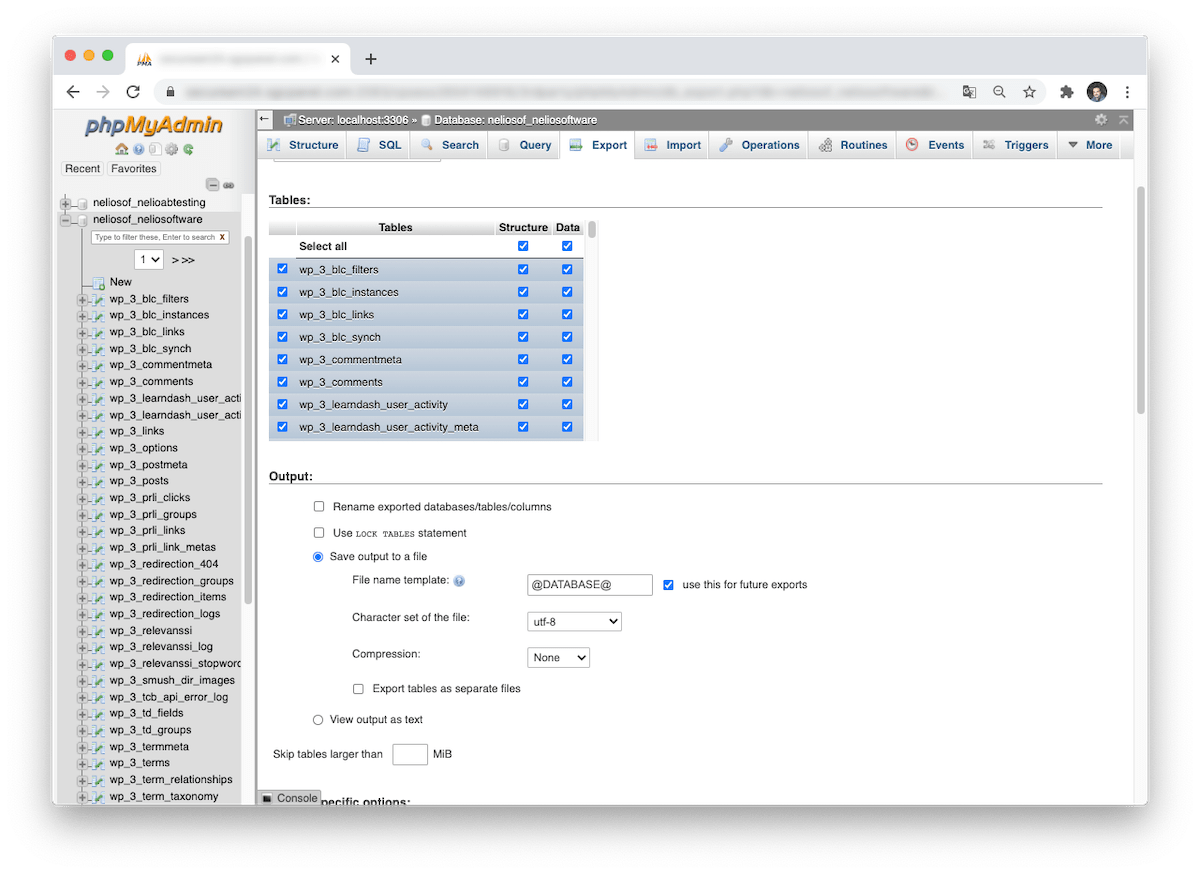Expand the neliosof_nelioabtesting database tree
Image resolution: width=1200 pixels, height=874 pixels.
(x=67, y=203)
